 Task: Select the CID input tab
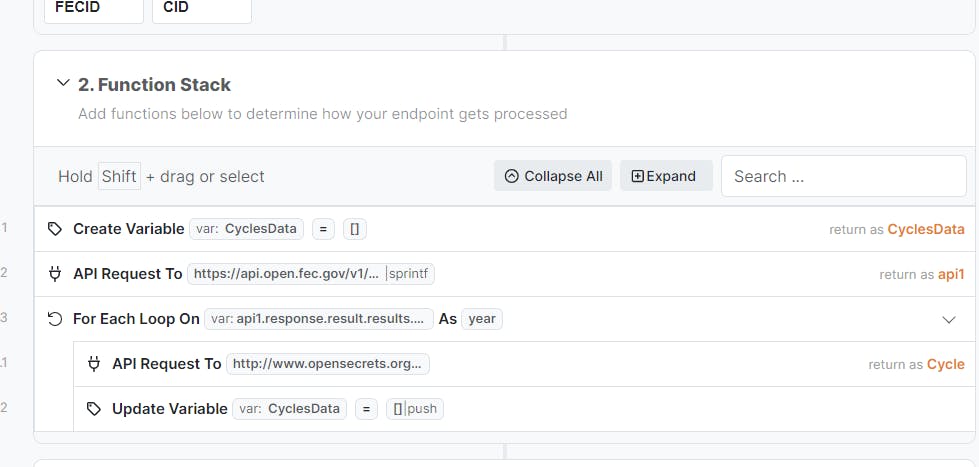(201, 8)
